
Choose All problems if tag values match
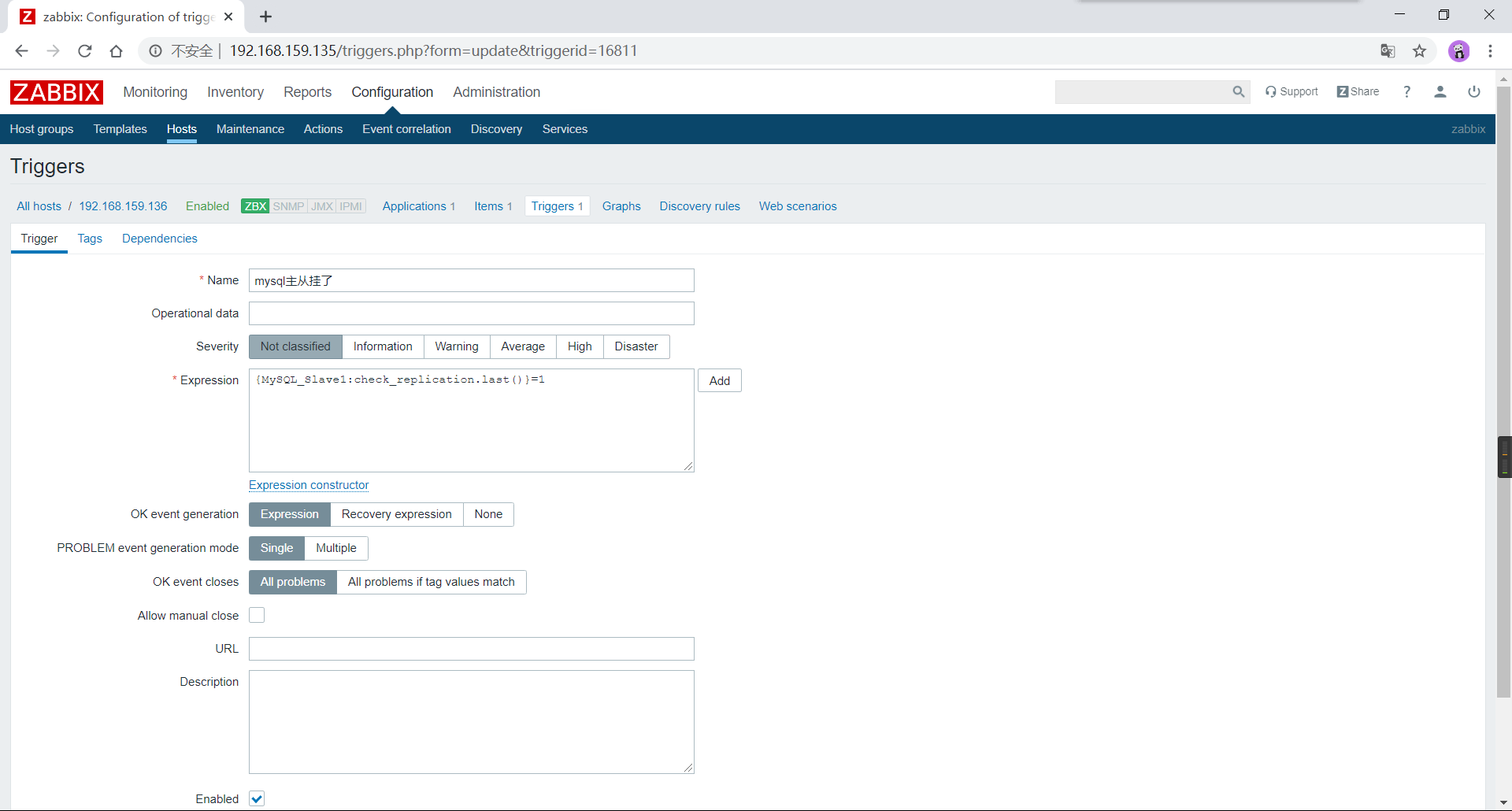pyautogui.click(x=432, y=582)
